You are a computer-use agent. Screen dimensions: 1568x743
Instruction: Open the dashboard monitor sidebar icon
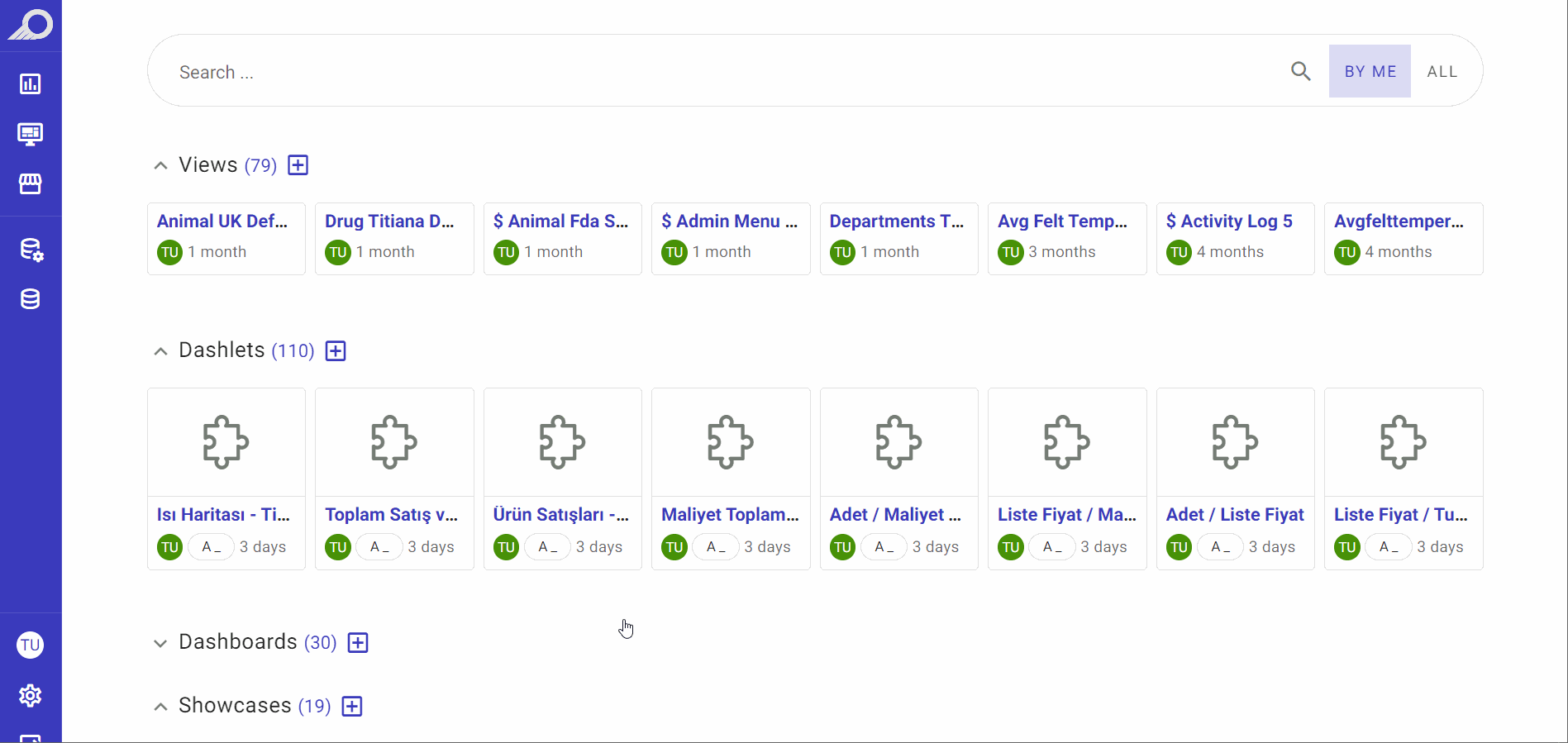coord(31,134)
